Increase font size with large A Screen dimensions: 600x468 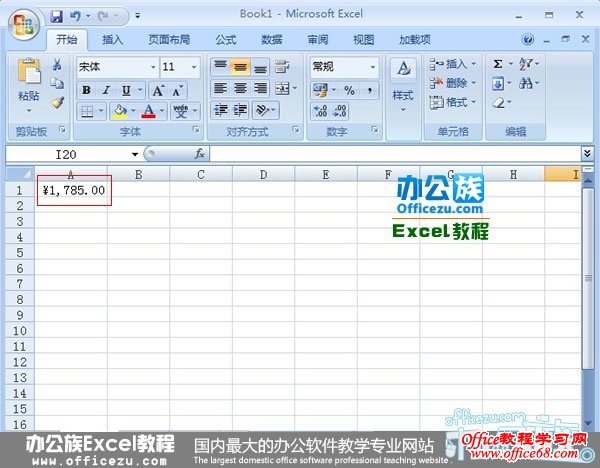(x=158, y=91)
